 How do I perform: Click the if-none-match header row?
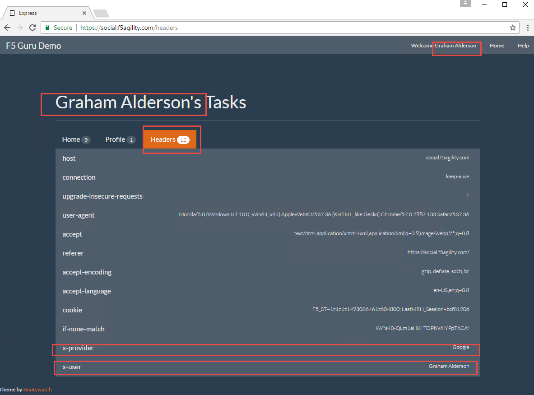click(x=268, y=329)
